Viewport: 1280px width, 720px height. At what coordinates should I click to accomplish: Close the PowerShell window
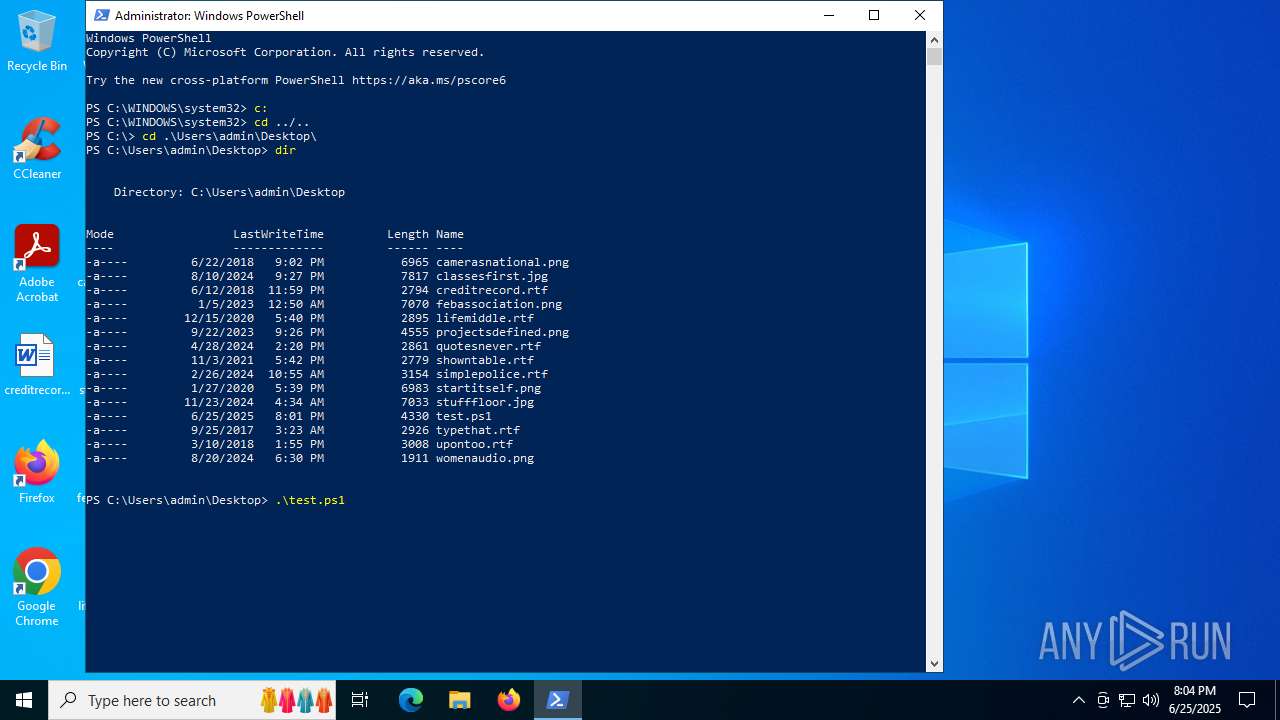point(920,15)
